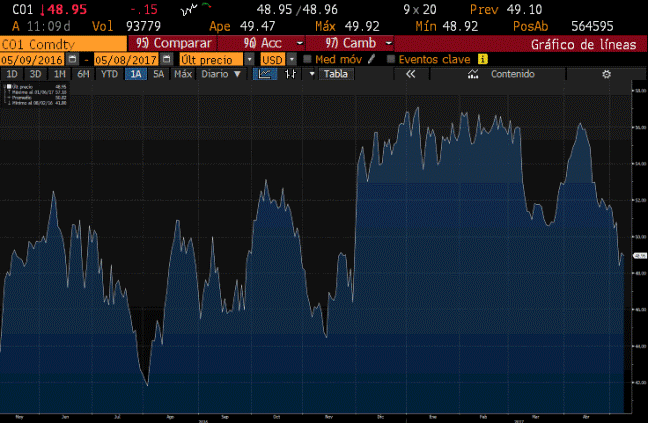
Task: Open chart settings gear icon
Action: pos(606,74)
